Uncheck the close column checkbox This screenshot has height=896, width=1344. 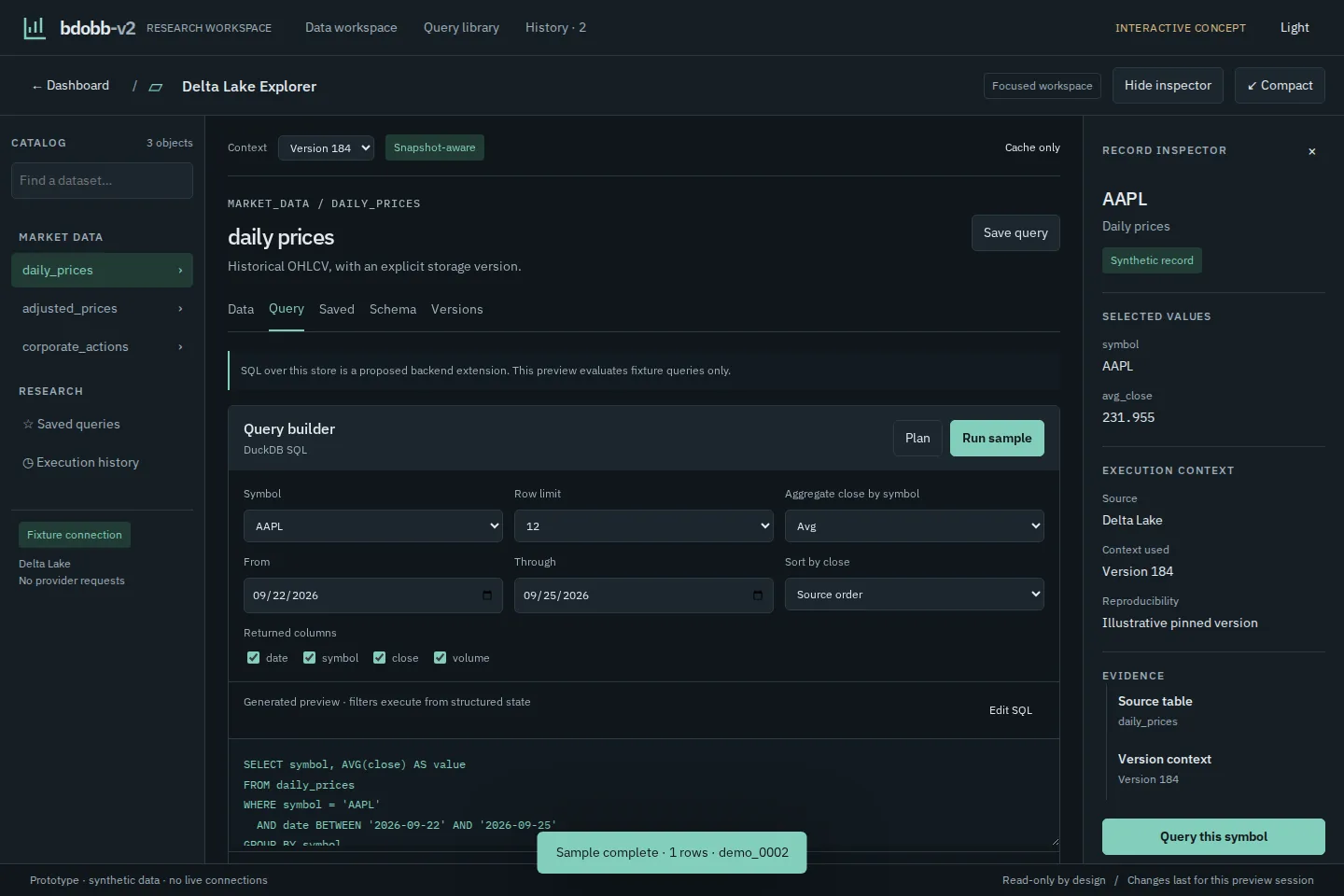[x=379, y=658]
